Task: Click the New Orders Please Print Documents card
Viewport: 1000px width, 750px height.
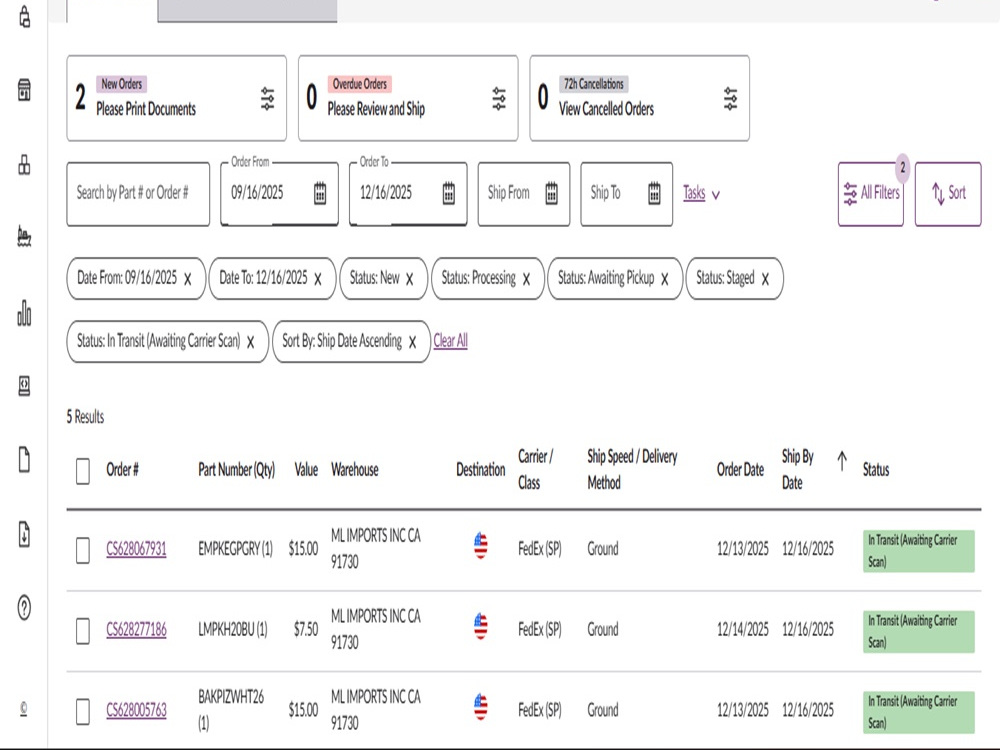Action: point(177,98)
